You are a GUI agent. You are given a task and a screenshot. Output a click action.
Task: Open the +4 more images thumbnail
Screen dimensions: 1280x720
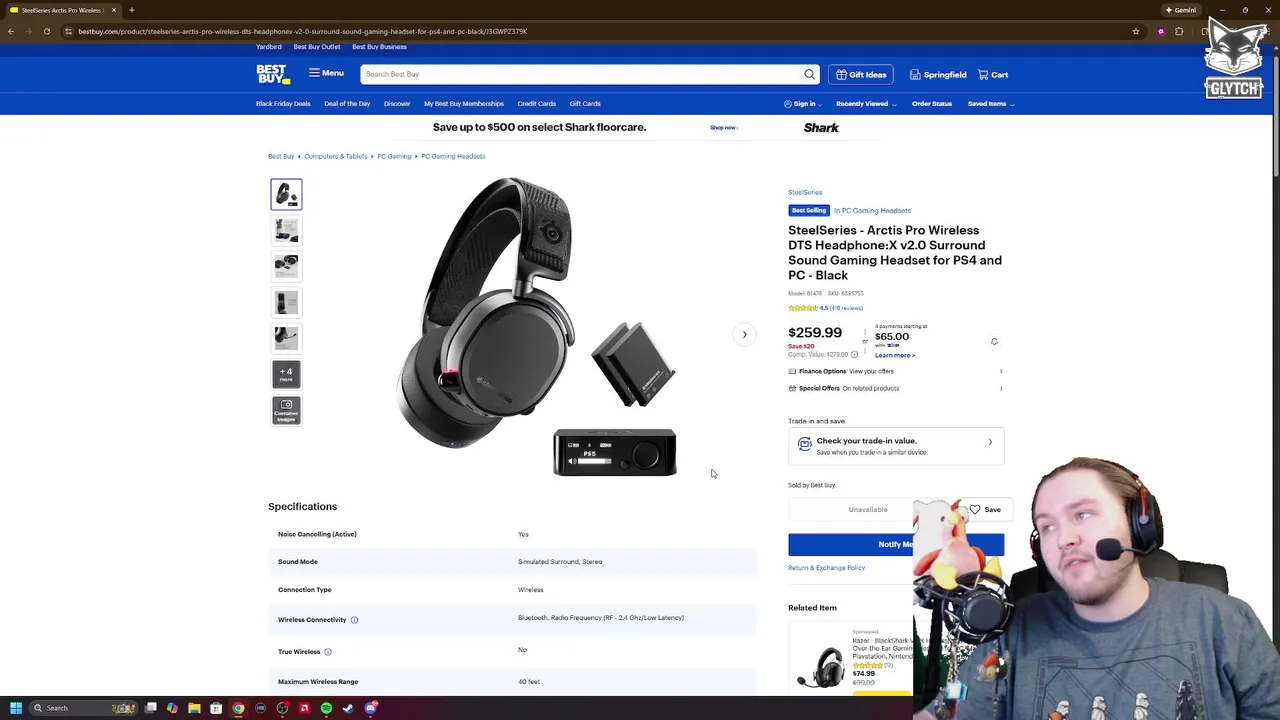pos(286,374)
